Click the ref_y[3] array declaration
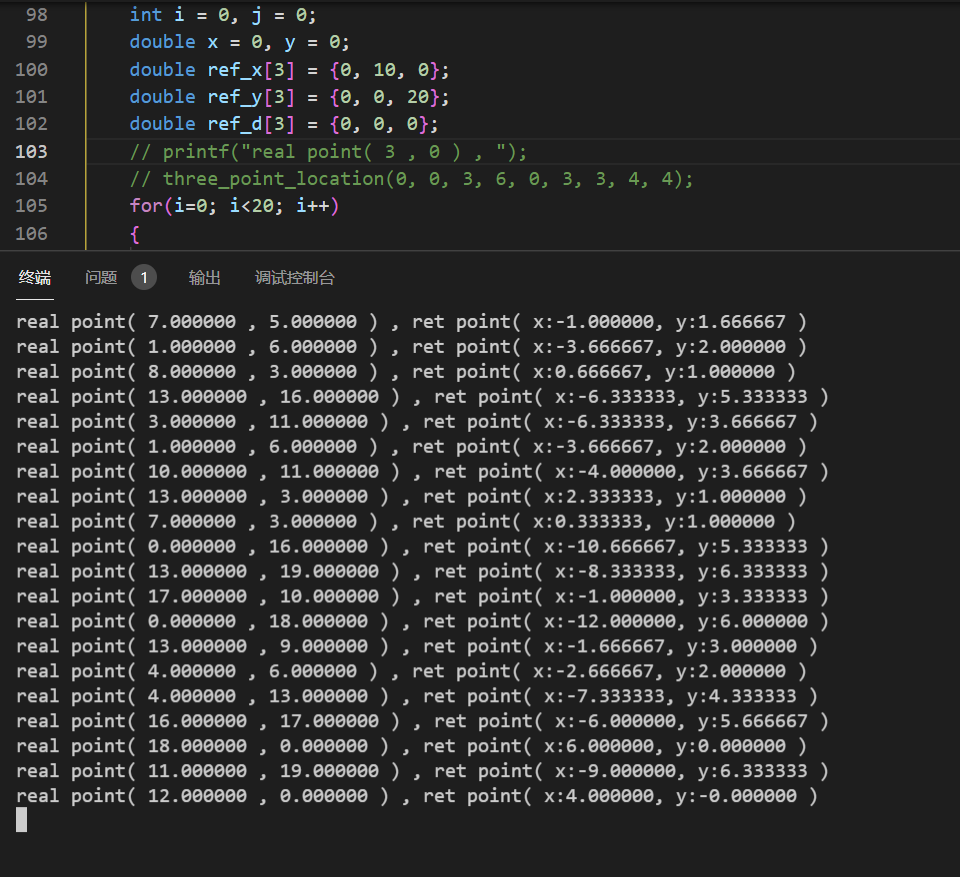 point(289,97)
